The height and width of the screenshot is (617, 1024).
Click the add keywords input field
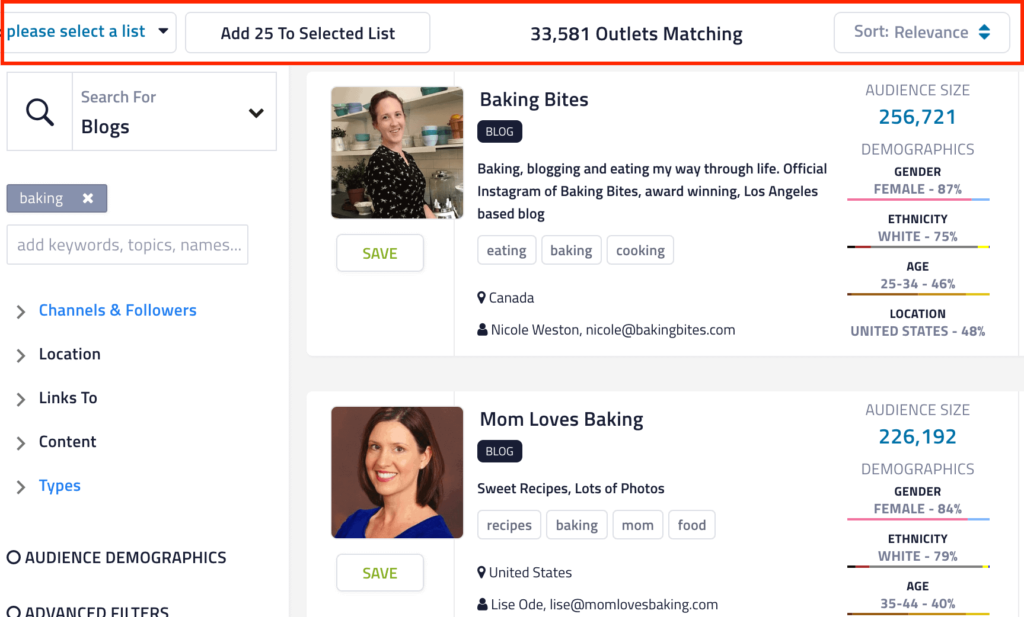click(128, 245)
